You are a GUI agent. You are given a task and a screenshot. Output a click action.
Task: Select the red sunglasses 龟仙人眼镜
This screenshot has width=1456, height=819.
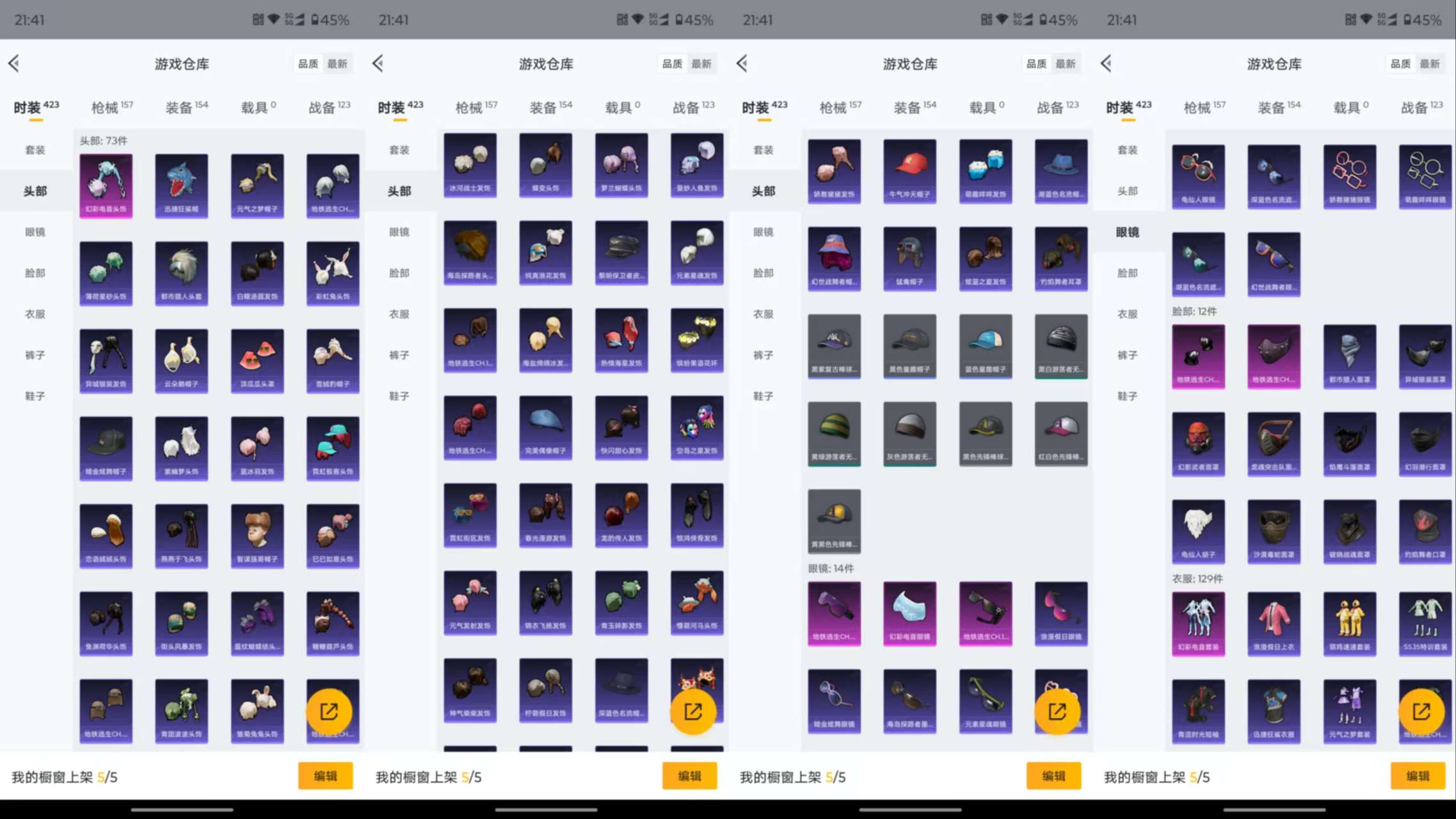tap(1198, 176)
